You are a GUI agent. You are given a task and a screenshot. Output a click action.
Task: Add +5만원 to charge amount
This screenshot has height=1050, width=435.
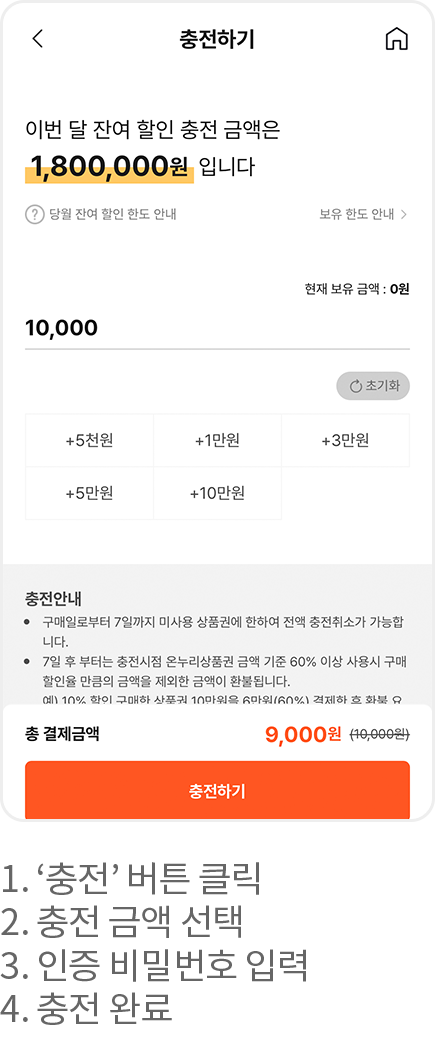click(x=89, y=494)
